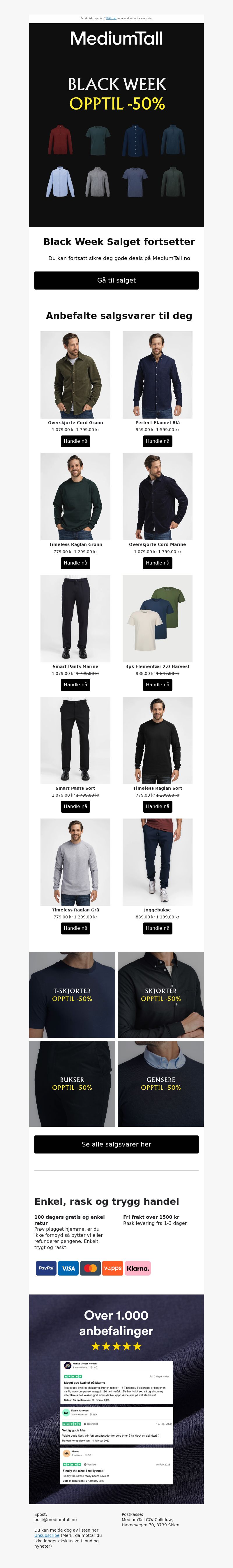Click the 'Klikk her' view-in-browser link
The image size is (233, 1568).
coord(111,18)
